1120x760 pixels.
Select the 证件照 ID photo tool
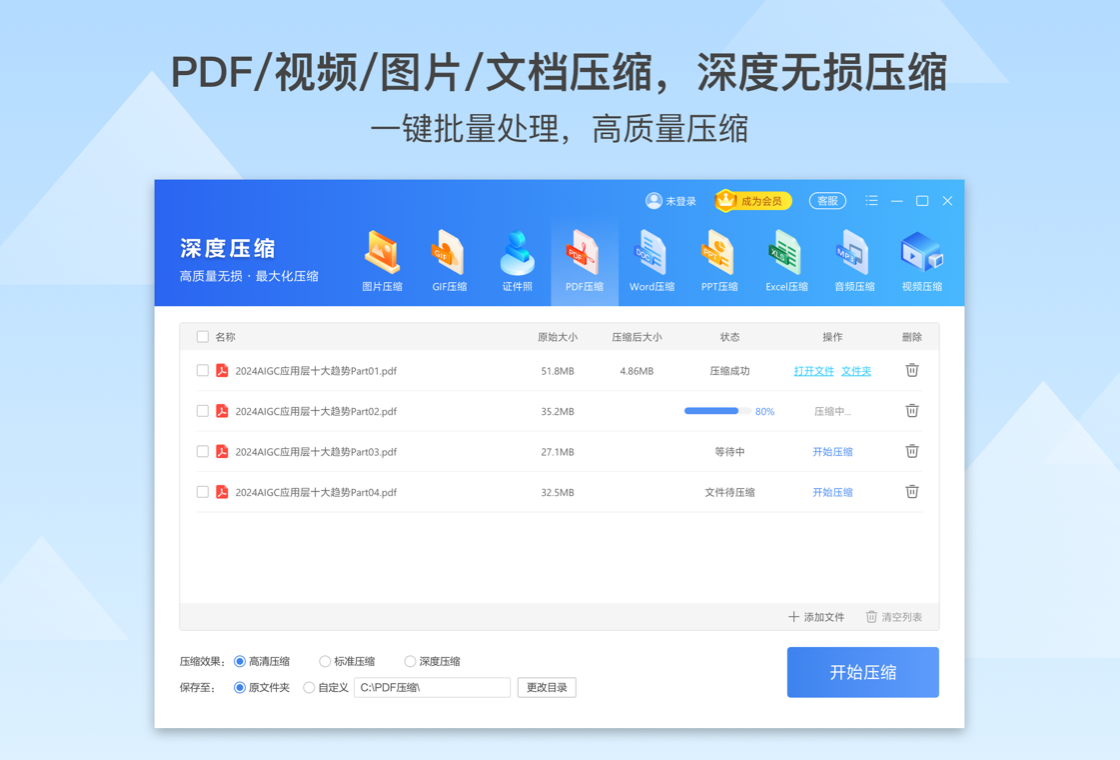tap(517, 261)
